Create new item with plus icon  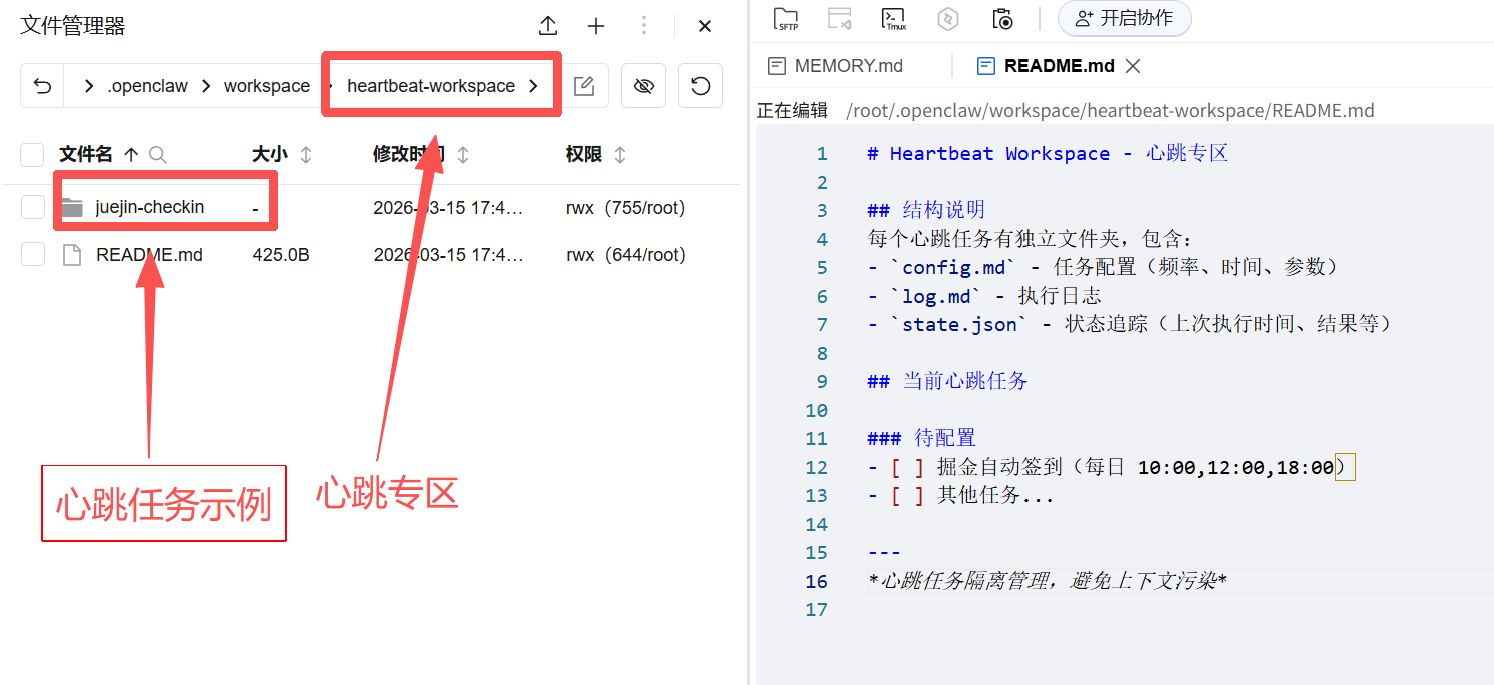[596, 26]
